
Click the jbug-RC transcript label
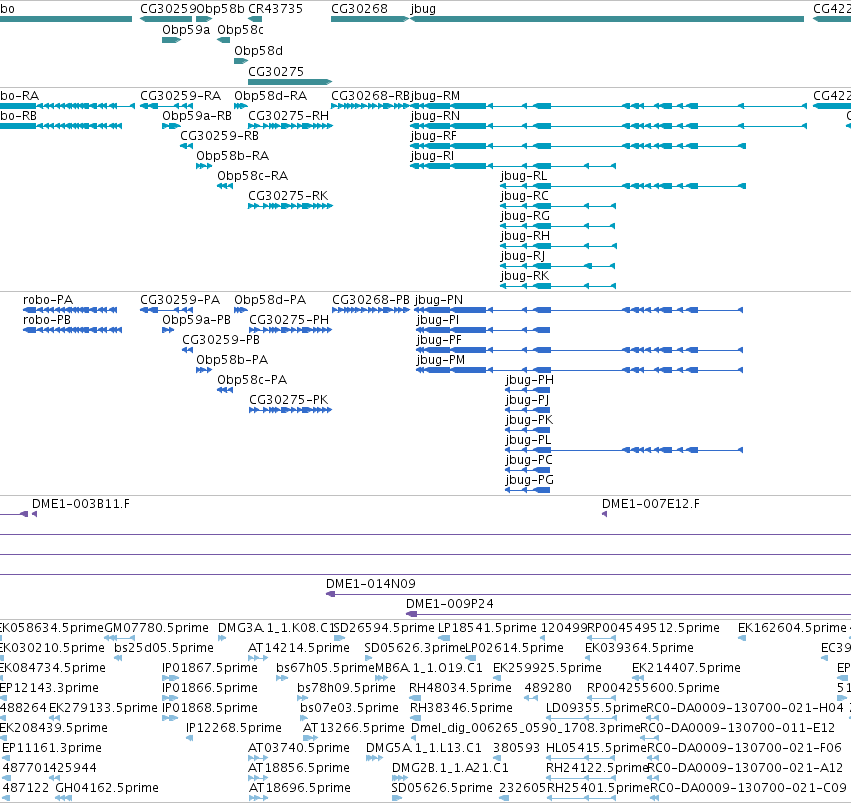(x=524, y=196)
